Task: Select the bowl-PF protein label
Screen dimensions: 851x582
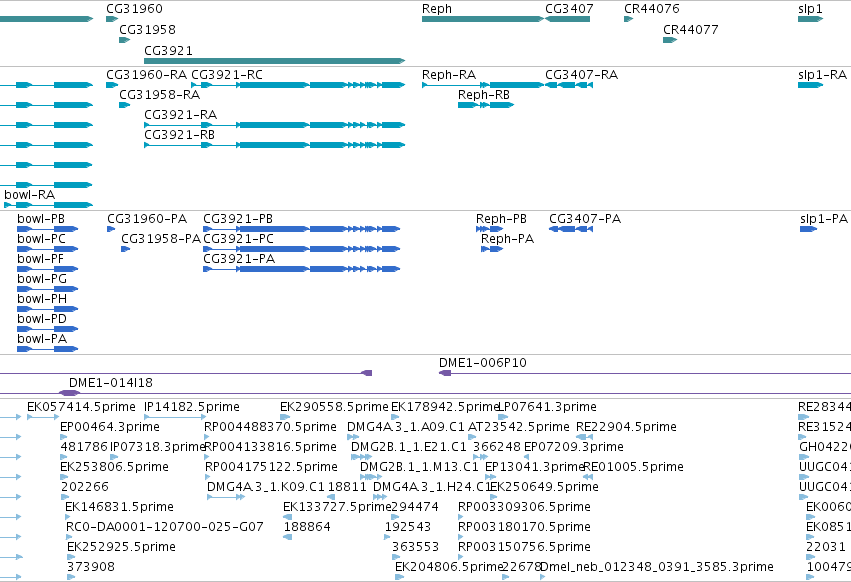Action: (x=40, y=259)
